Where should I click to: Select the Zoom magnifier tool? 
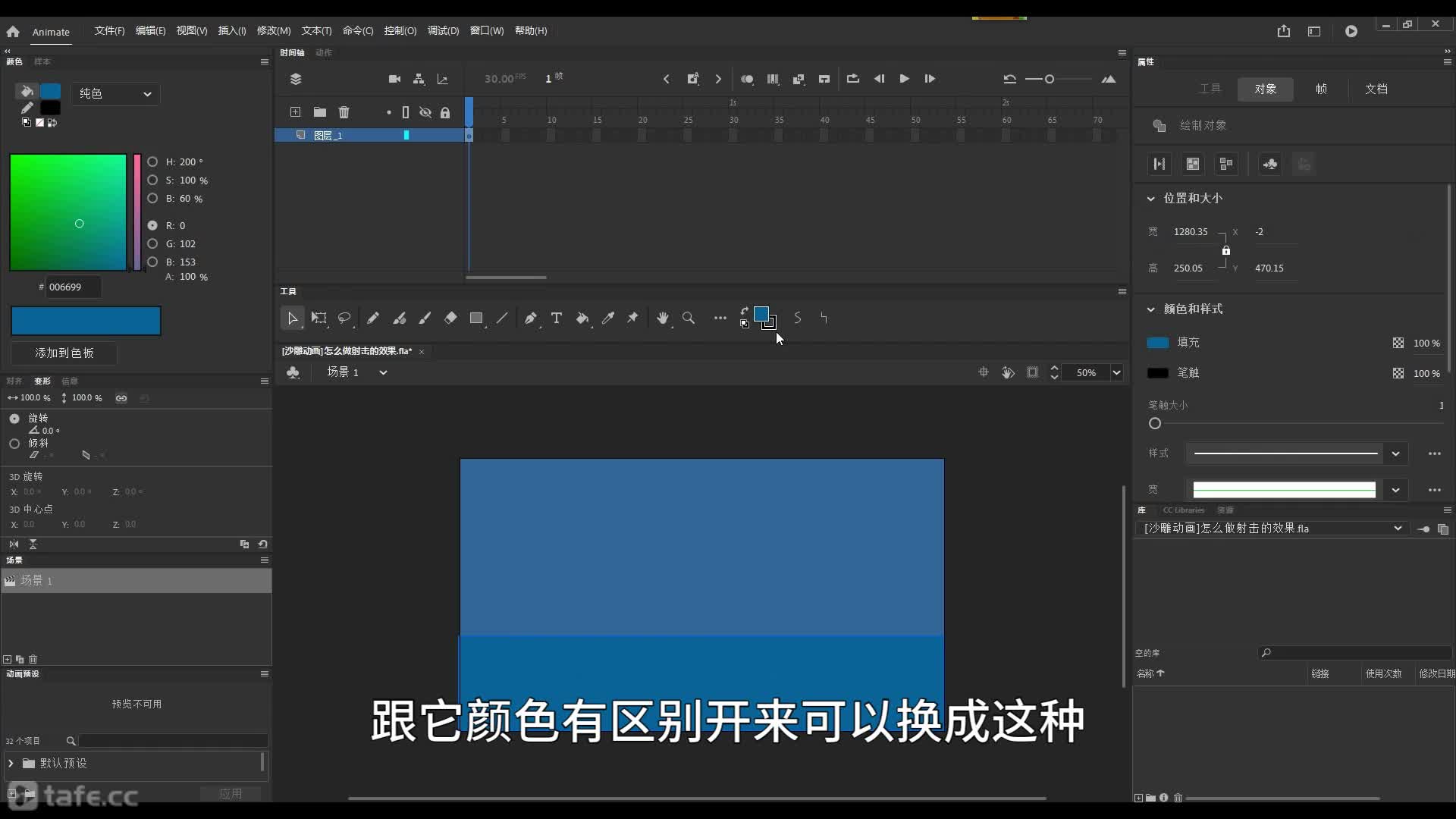tap(689, 318)
